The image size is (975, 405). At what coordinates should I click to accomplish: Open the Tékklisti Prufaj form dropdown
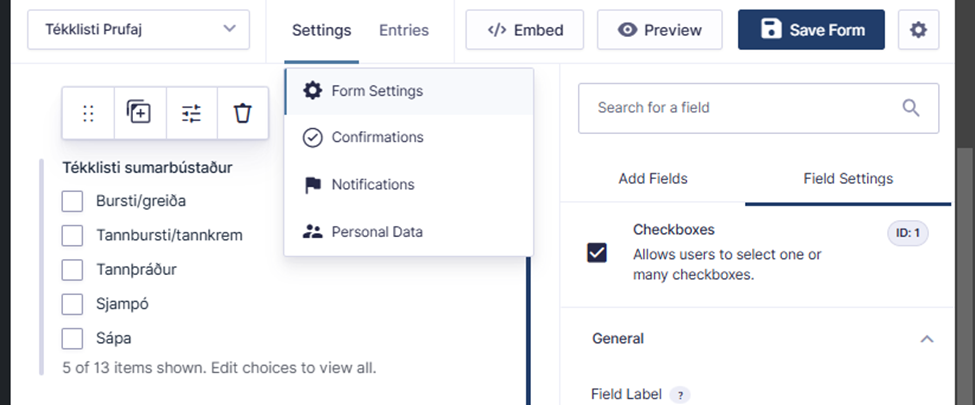[x=139, y=29]
